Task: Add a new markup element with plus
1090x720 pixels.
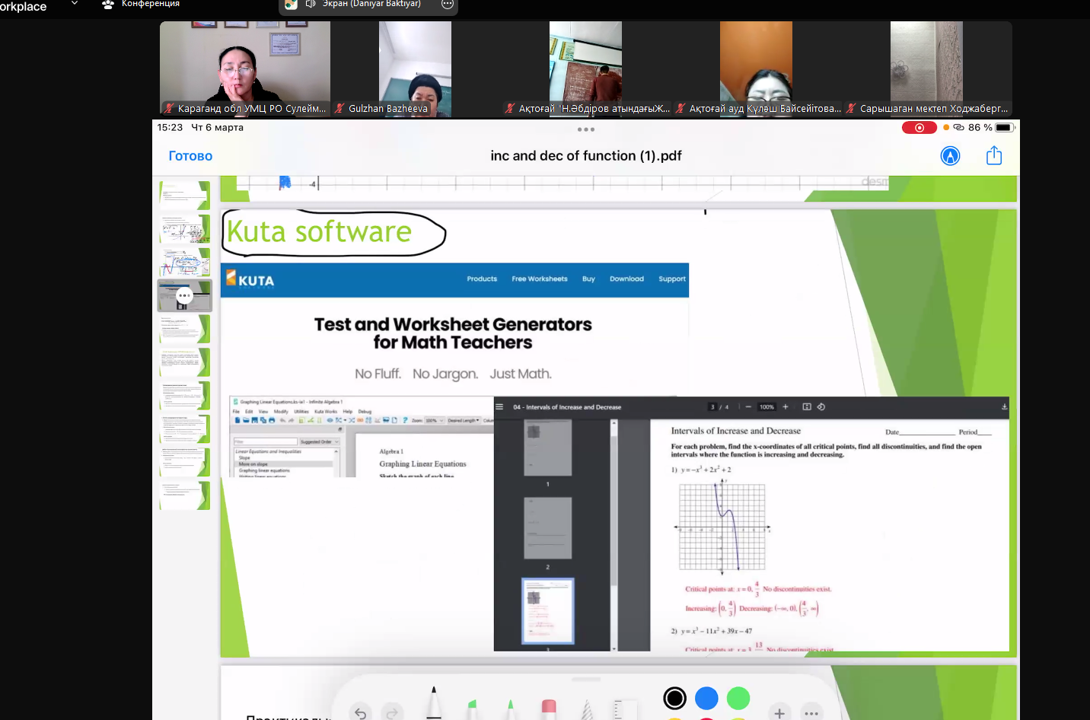Action: (x=779, y=712)
